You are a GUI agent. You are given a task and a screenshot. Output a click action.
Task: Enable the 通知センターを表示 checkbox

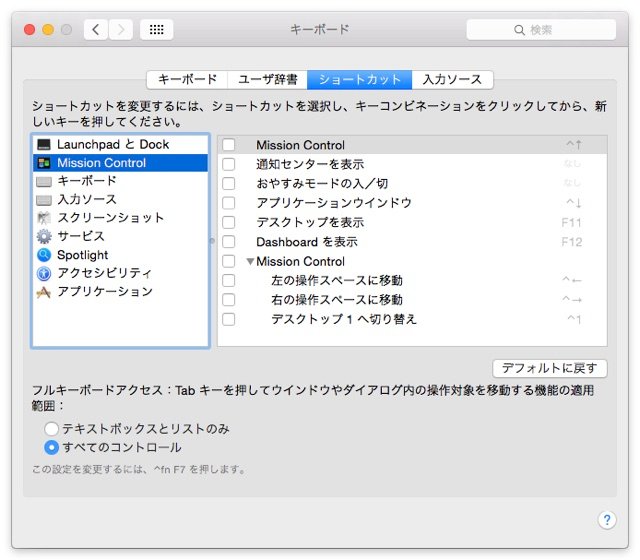(229, 164)
